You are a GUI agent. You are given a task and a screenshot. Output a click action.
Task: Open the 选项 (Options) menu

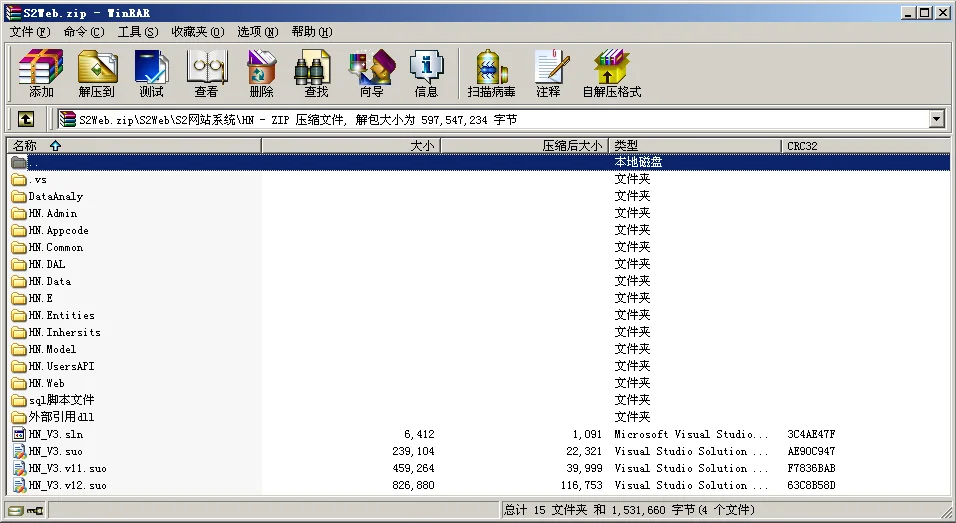(x=258, y=32)
